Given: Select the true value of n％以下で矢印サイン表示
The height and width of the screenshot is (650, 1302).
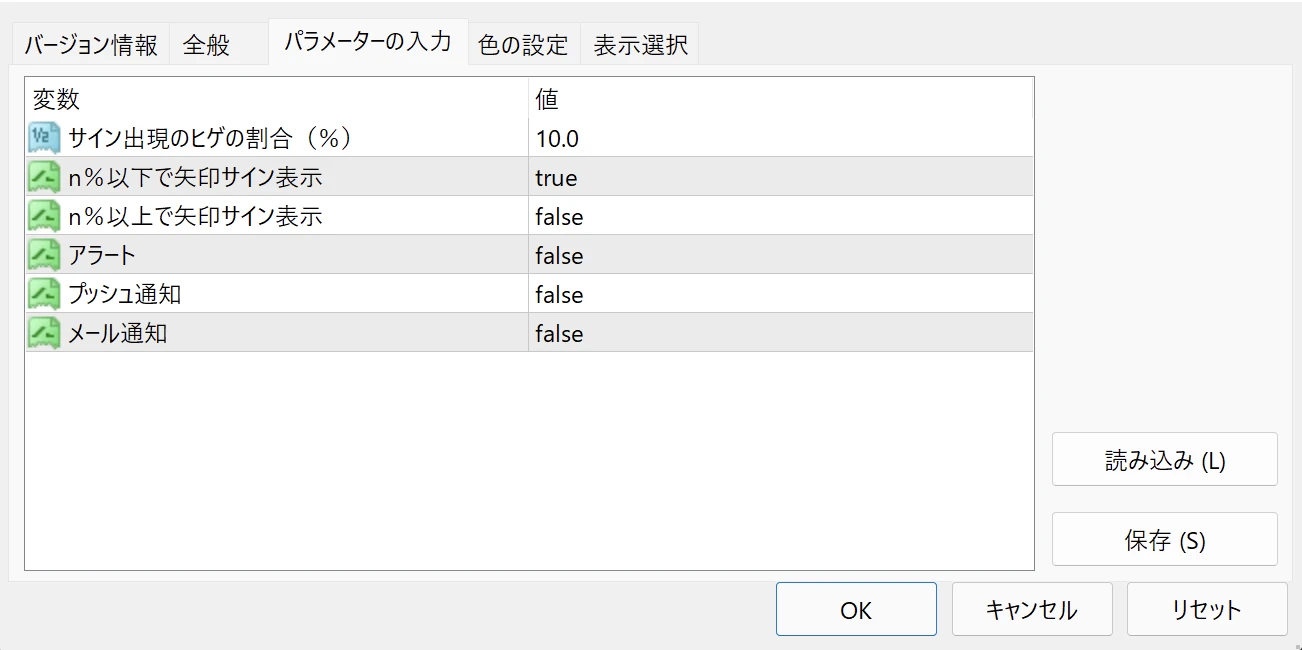Looking at the screenshot, I should click(x=556, y=178).
